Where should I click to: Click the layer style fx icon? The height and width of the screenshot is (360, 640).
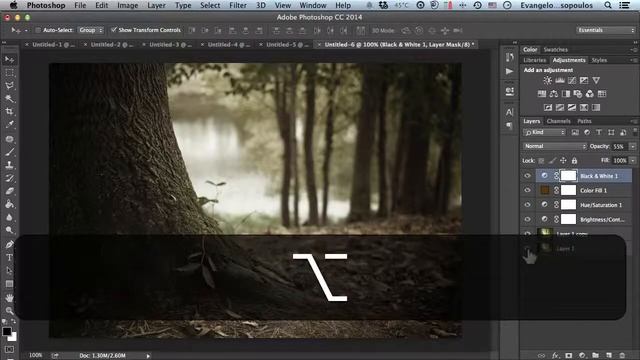[555, 356]
